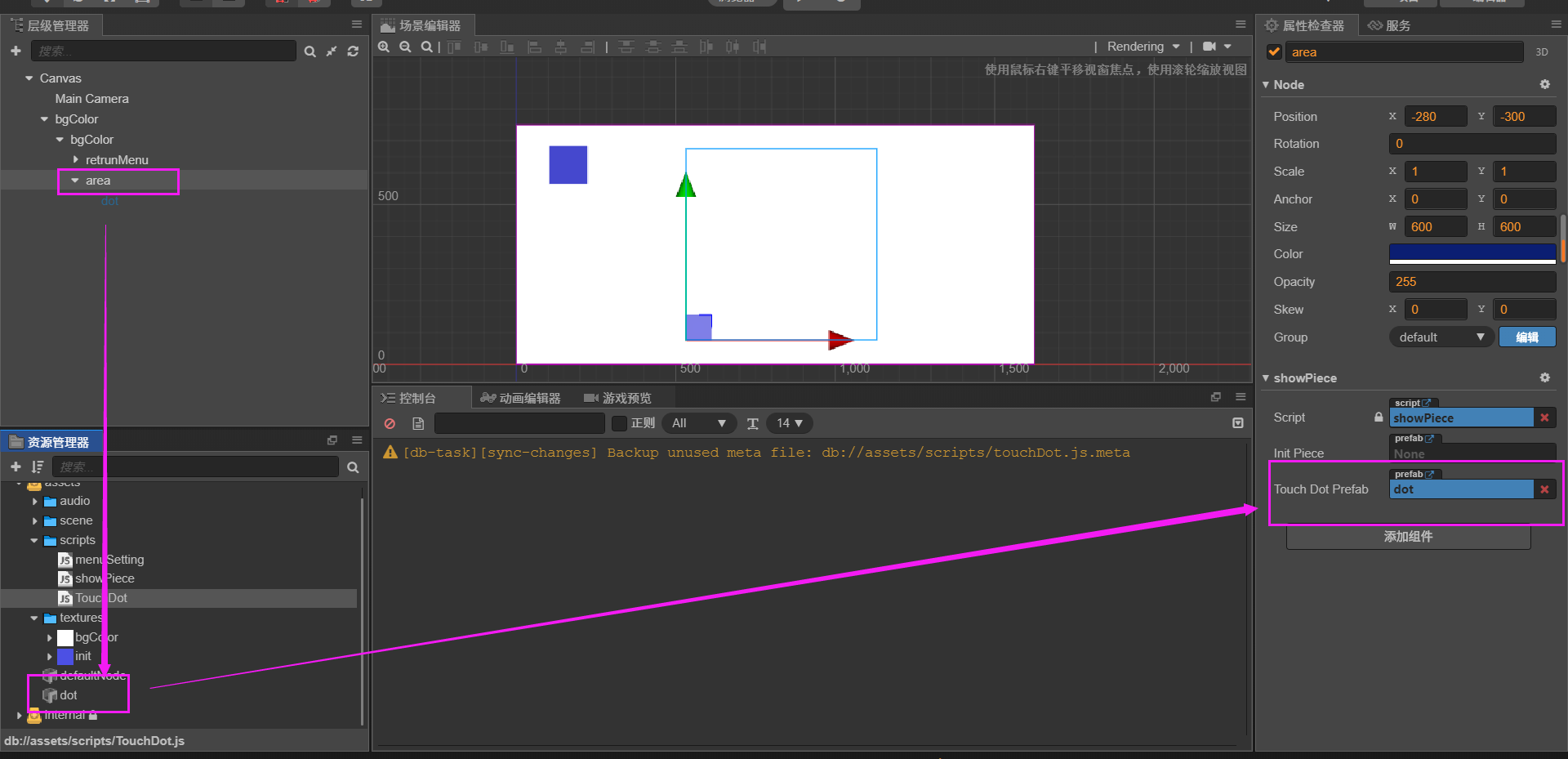Collapse the textures folder
Viewport: 1568px width, 759px height.
click(x=34, y=618)
